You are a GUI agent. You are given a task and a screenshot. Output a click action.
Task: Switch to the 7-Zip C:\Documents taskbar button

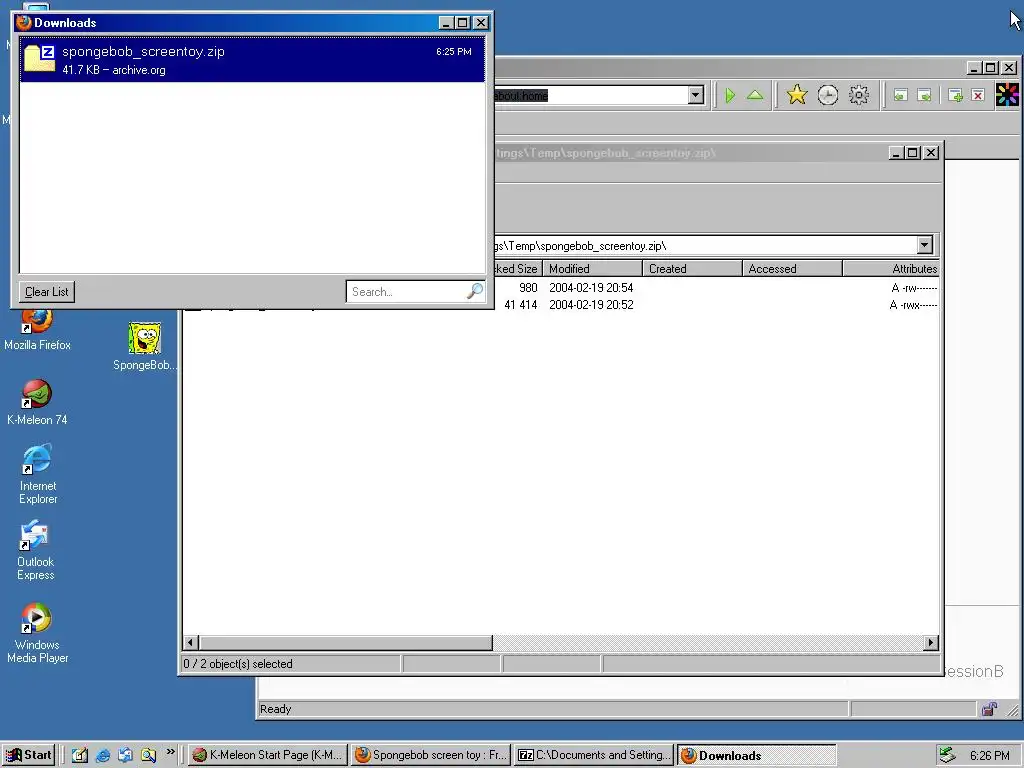[594, 755]
